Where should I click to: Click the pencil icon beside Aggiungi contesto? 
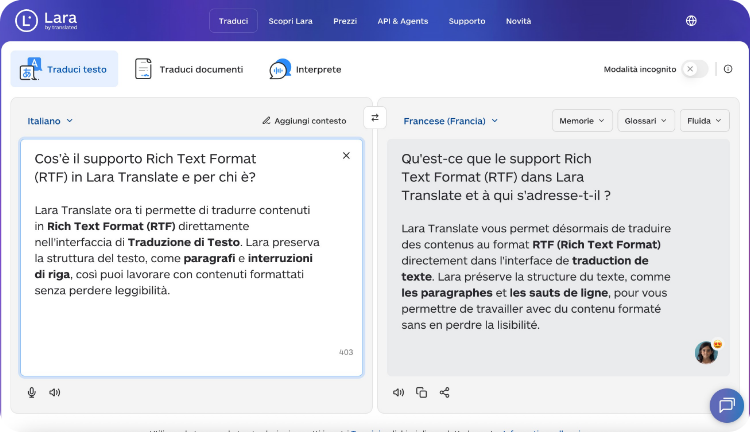pos(266,121)
